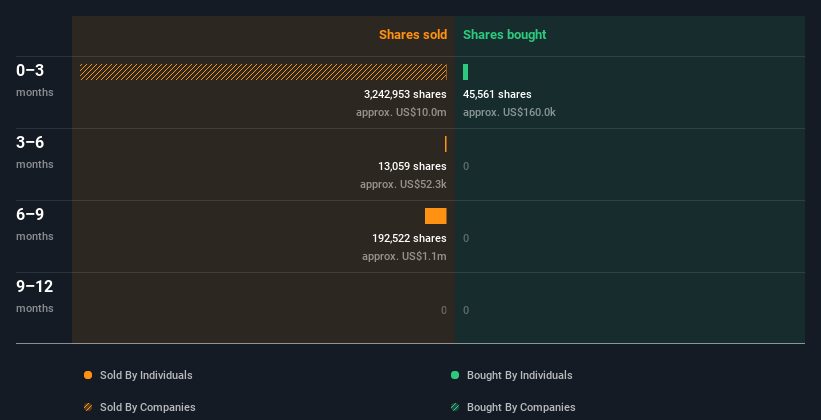Click the orange Sold By Individuals legend dot
The height and width of the screenshot is (420, 821).
coord(88,375)
